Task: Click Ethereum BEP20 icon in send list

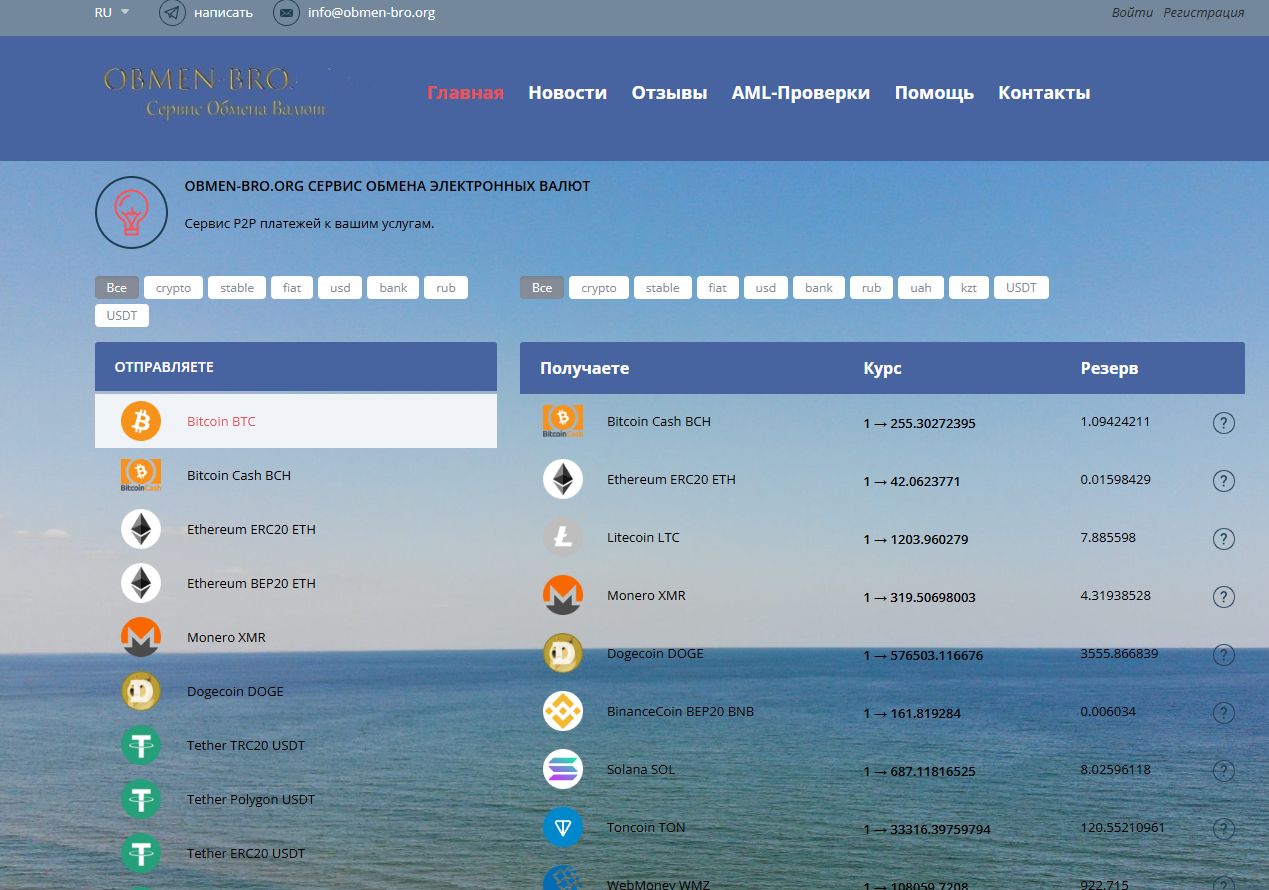Action: tap(141, 583)
